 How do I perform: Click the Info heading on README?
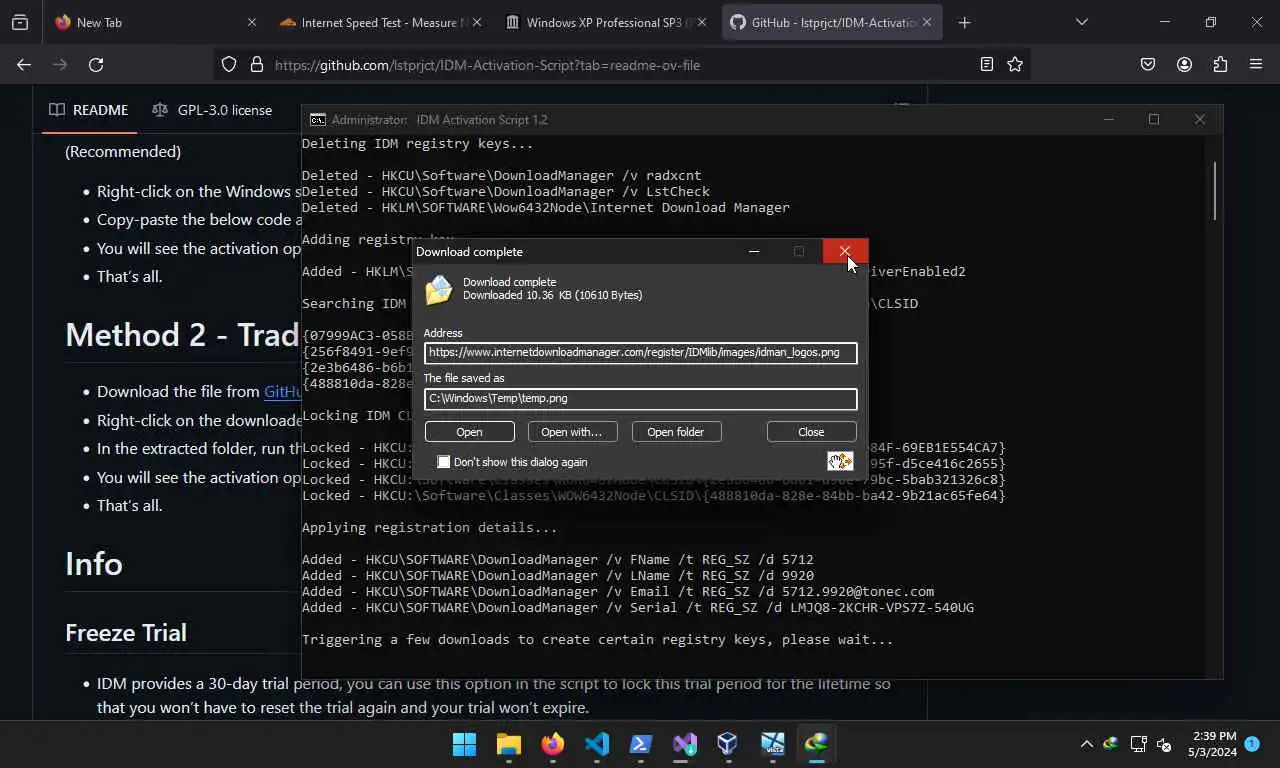(x=94, y=564)
